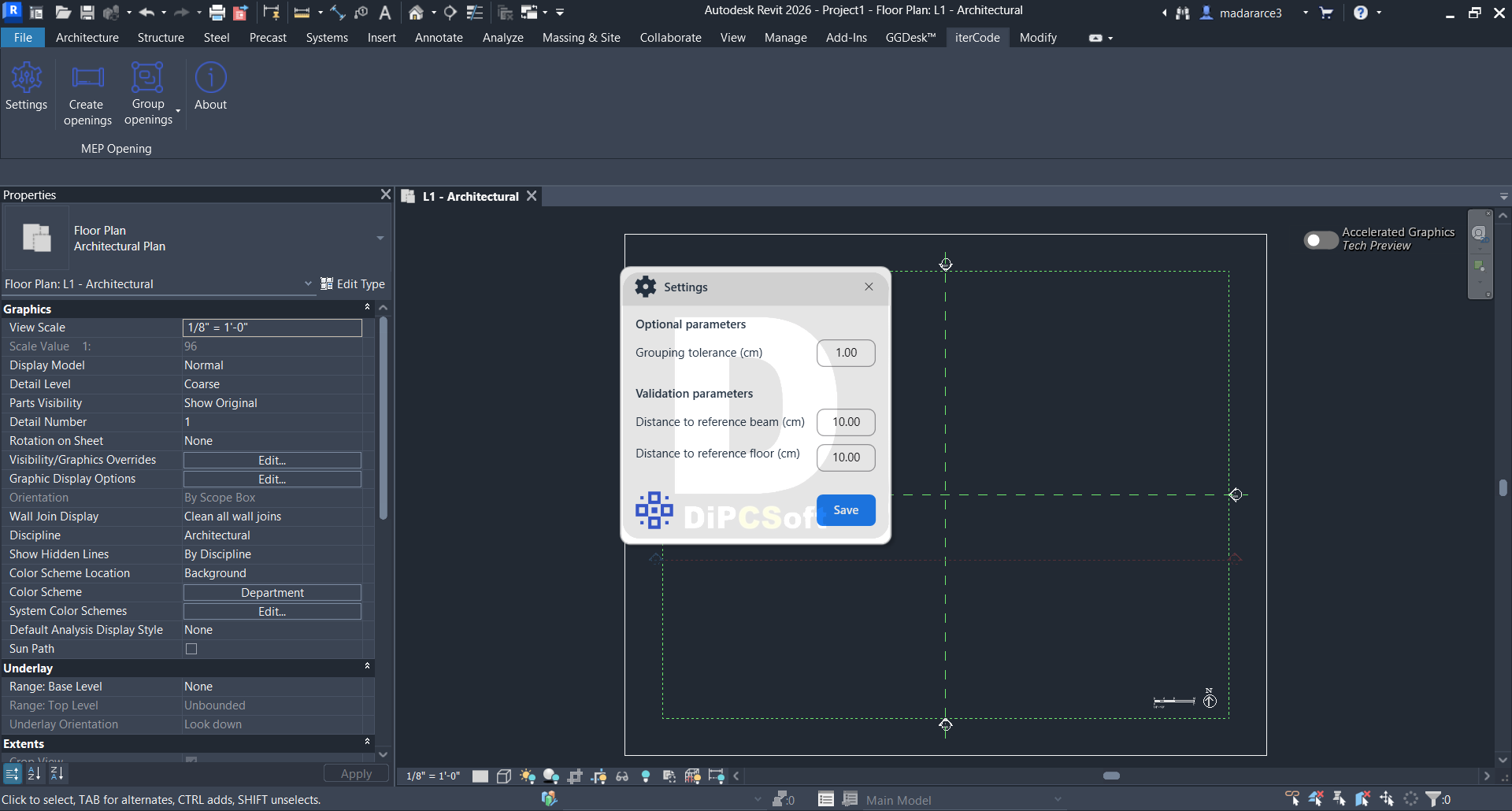
Task: Click the Thin Lines icon
Action: point(475,13)
